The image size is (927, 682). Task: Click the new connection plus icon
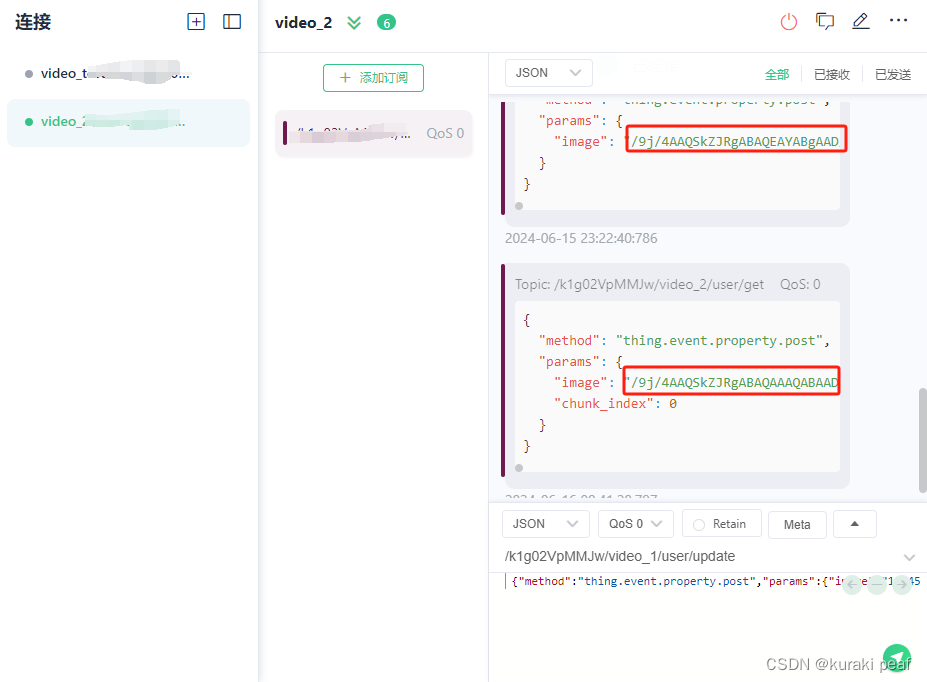pos(196,22)
